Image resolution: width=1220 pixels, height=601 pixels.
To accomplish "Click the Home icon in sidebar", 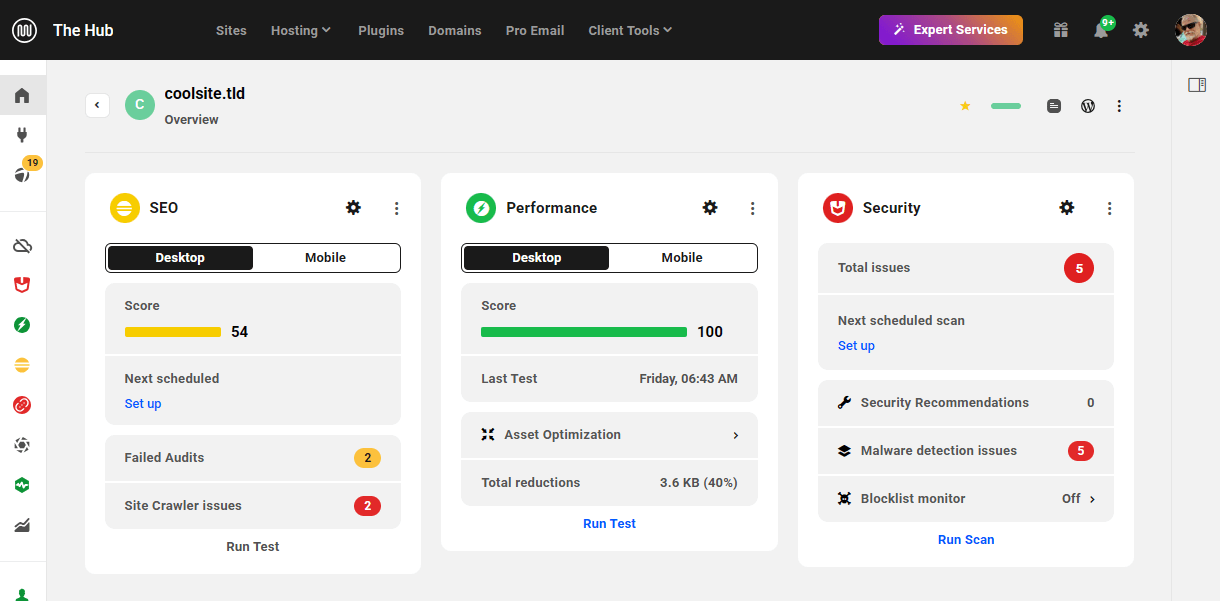I will pyautogui.click(x=22, y=95).
